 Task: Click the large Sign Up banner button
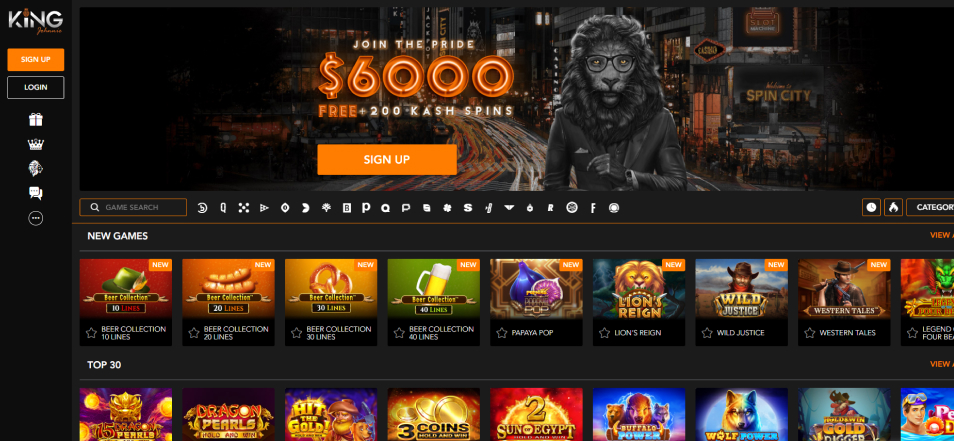click(x=387, y=159)
